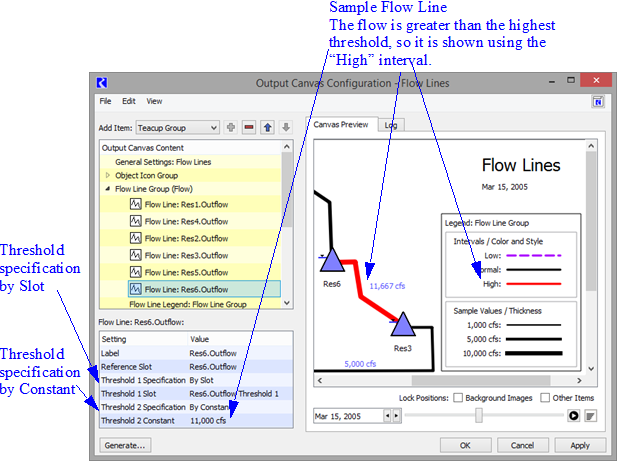Open the Add Item Teacup Group dropdown
This screenshot has height=464, width=620.
[x=179, y=127]
